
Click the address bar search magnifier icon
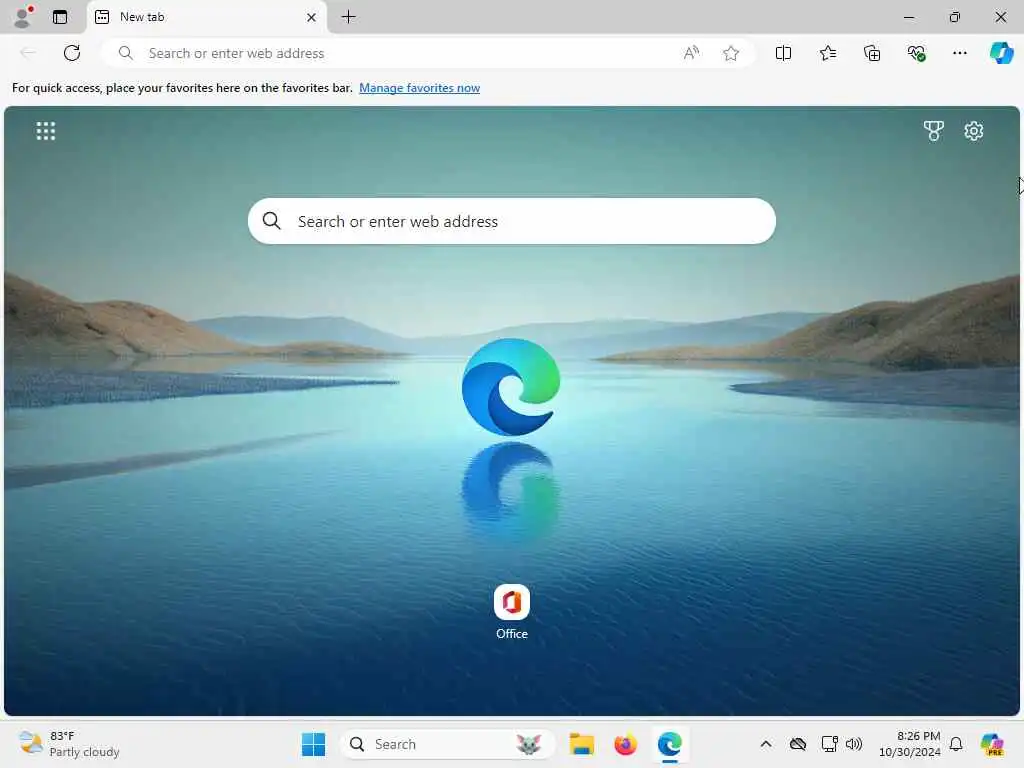coord(125,53)
